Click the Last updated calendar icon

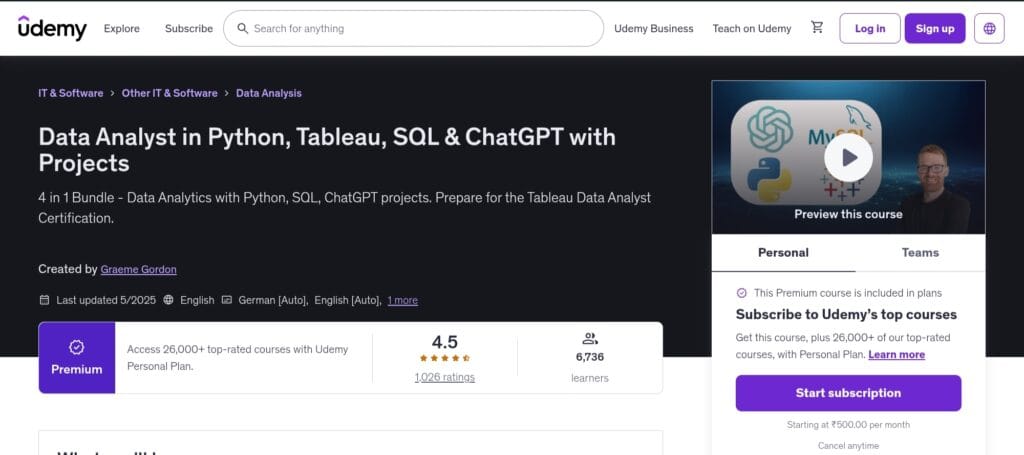coord(44,300)
